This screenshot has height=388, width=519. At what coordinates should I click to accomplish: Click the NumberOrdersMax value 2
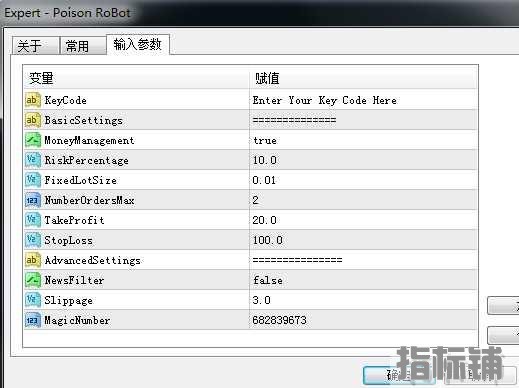(x=255, y=200)
